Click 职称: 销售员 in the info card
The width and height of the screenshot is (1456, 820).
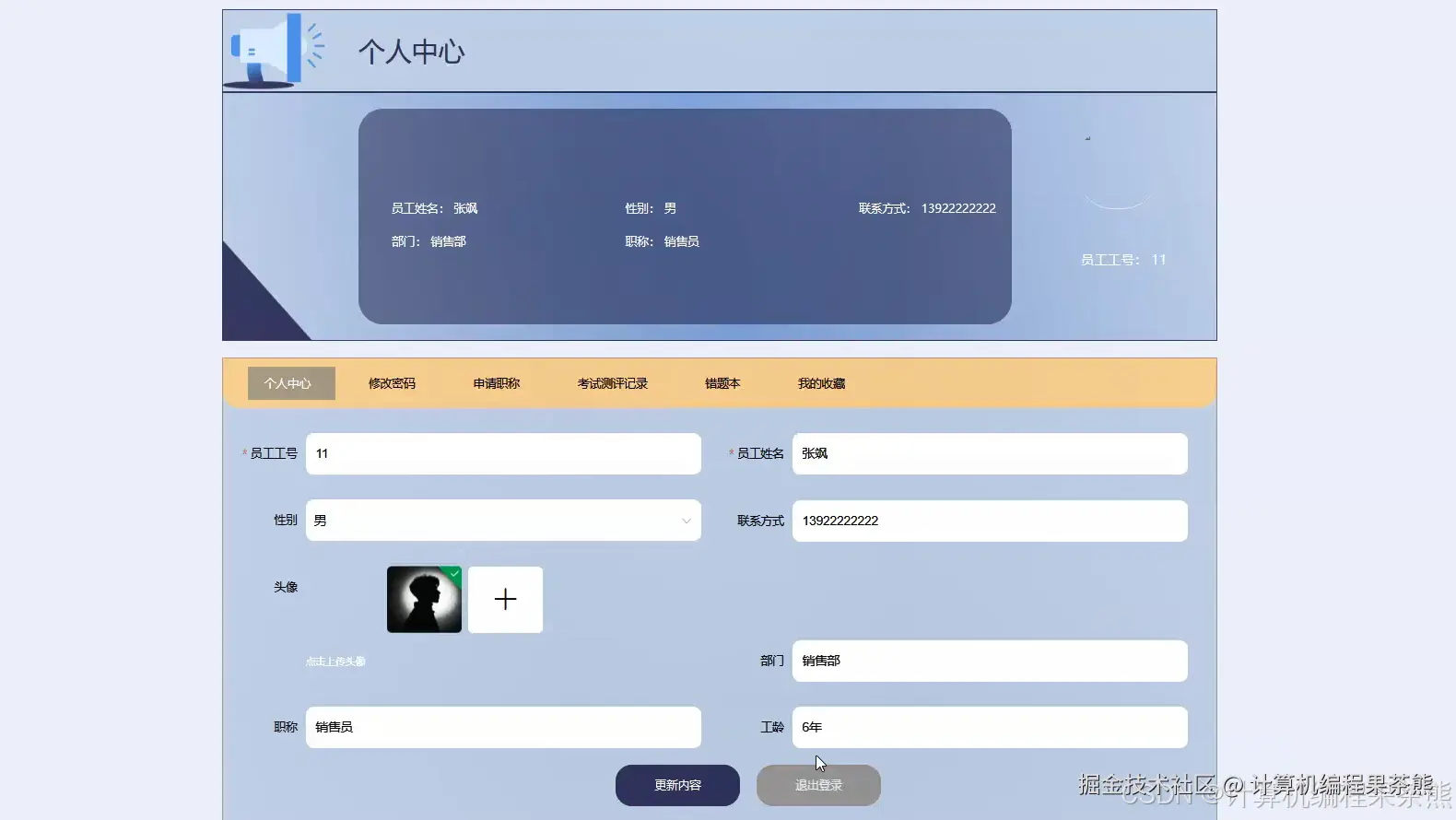pyautogui.click(x=662, y=241)
